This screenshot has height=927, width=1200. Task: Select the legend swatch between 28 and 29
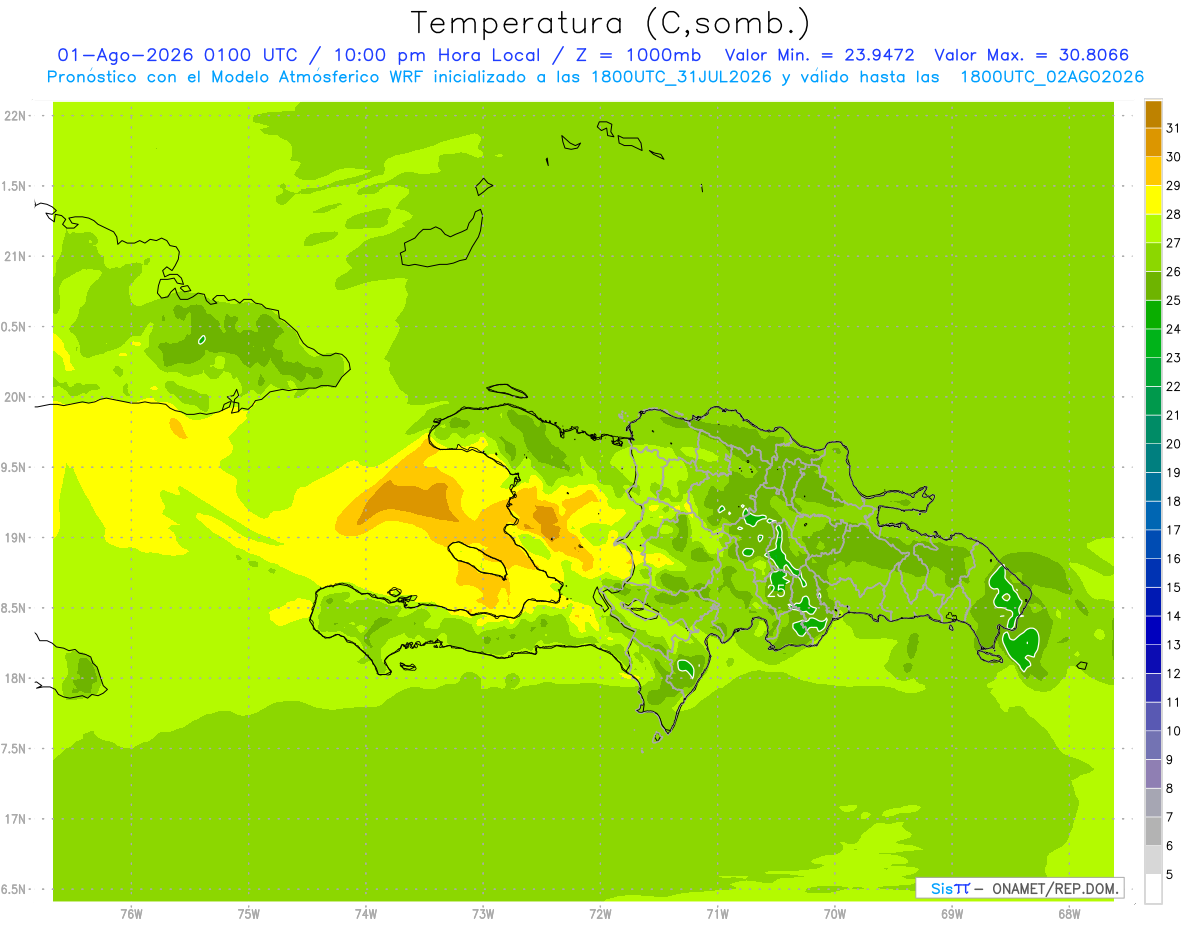tap(1153, 200)
